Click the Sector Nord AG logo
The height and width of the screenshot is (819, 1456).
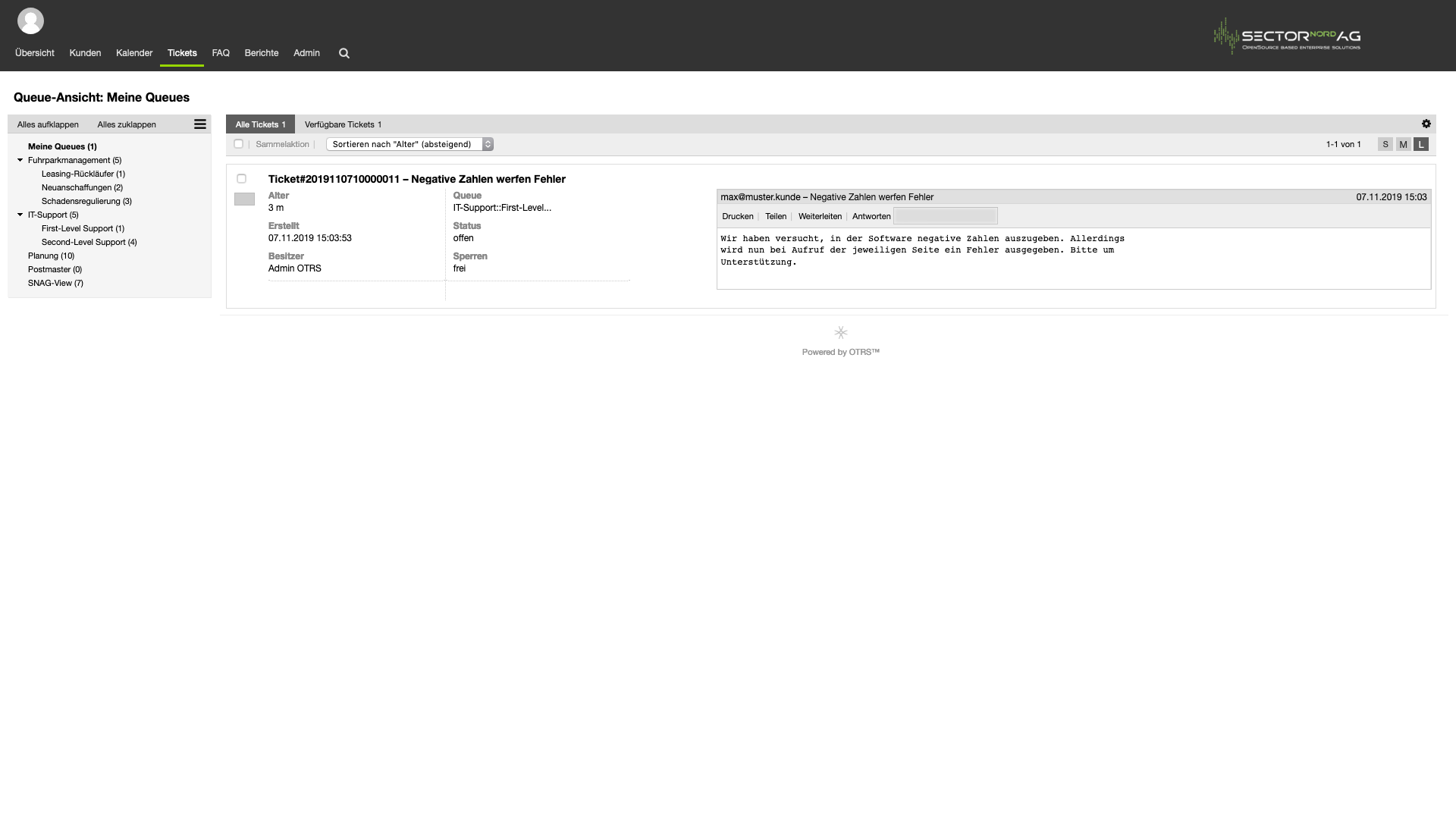[x=1287, y=36]
